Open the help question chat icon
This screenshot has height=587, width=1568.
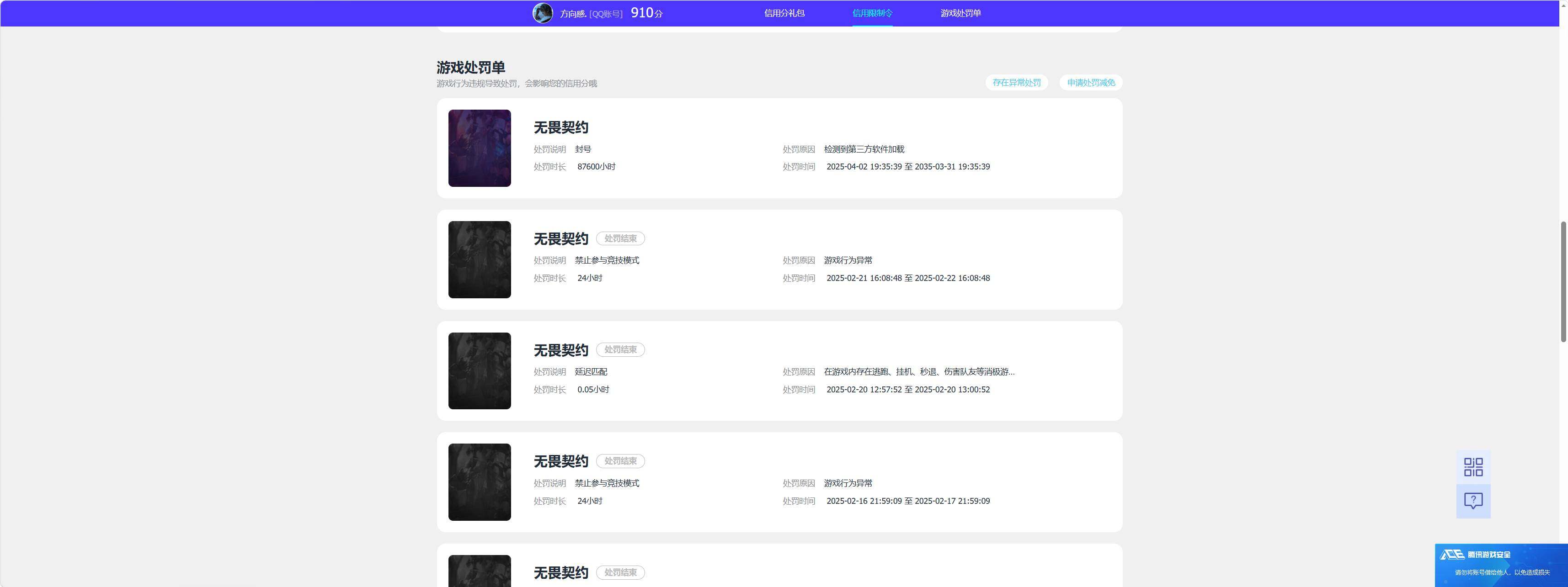point(1473,501)
